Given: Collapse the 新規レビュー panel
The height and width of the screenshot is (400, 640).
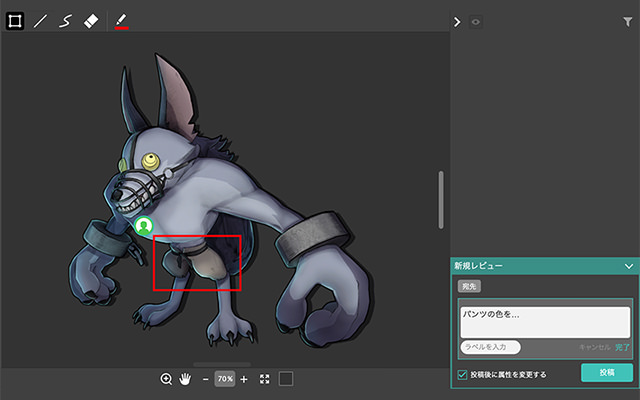Looking at the screenshot, I should [x=629, y=266].
